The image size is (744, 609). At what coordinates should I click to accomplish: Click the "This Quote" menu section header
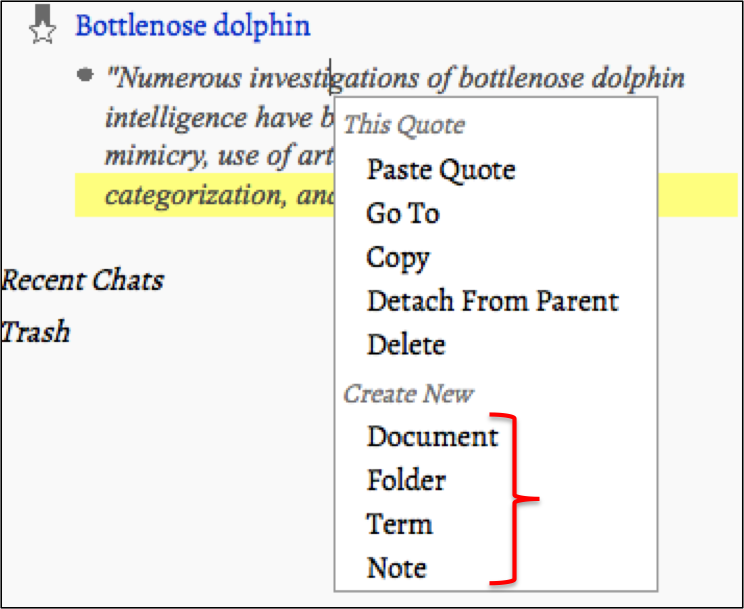coord(404,125)
